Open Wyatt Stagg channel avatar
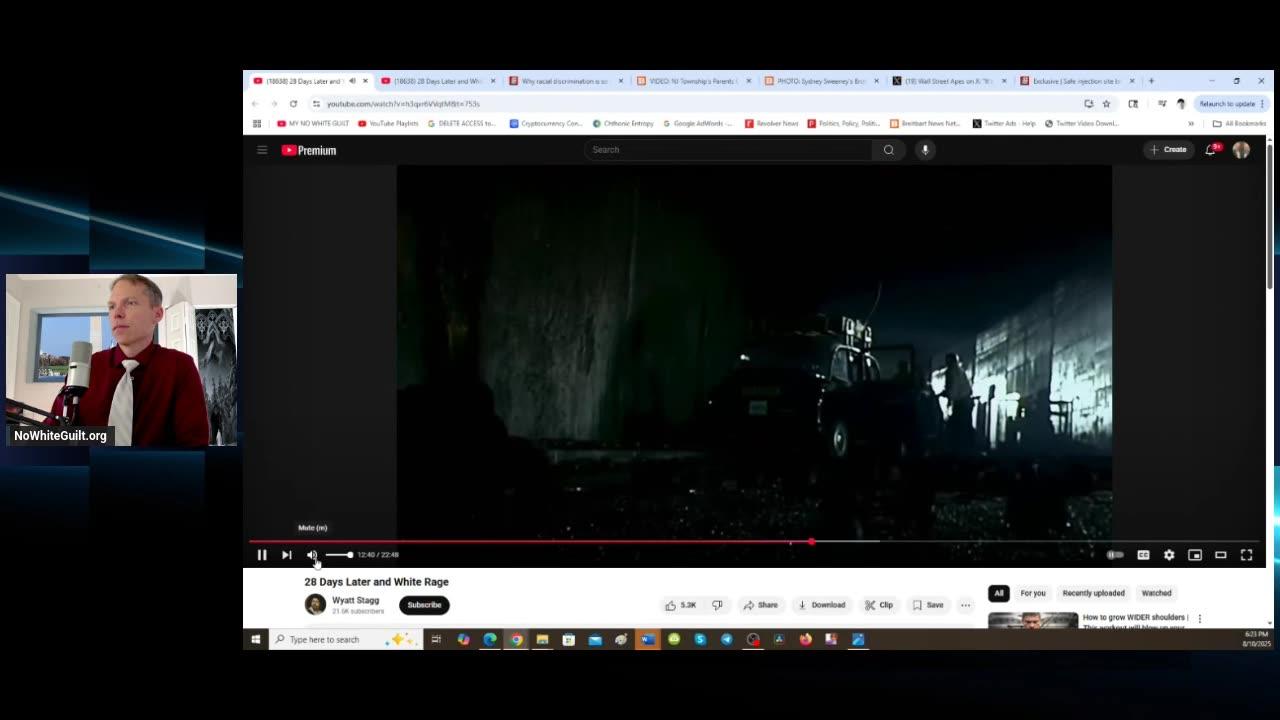 (x=315, y=604)
